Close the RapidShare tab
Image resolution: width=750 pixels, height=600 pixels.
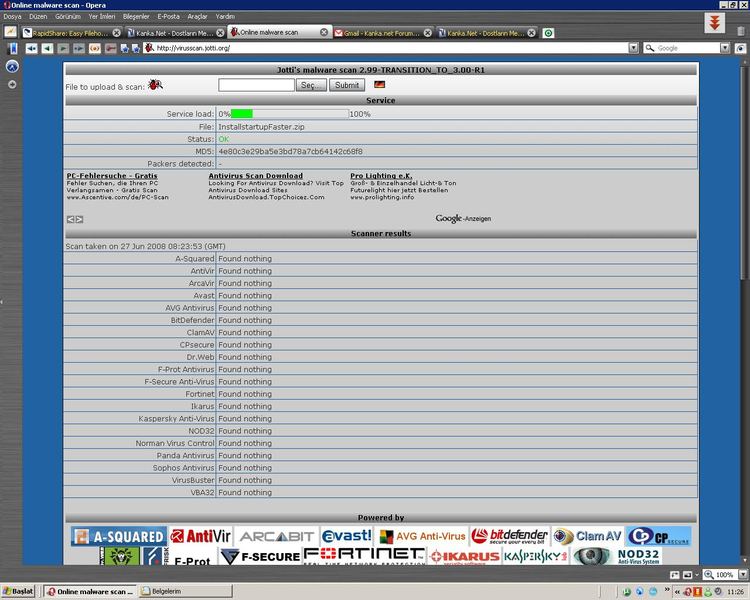(117, 33)
